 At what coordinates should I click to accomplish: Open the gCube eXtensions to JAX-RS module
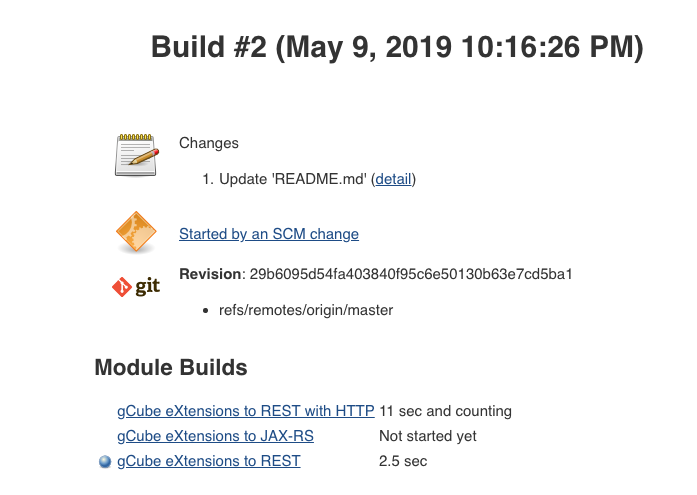[x=215, y=436]
